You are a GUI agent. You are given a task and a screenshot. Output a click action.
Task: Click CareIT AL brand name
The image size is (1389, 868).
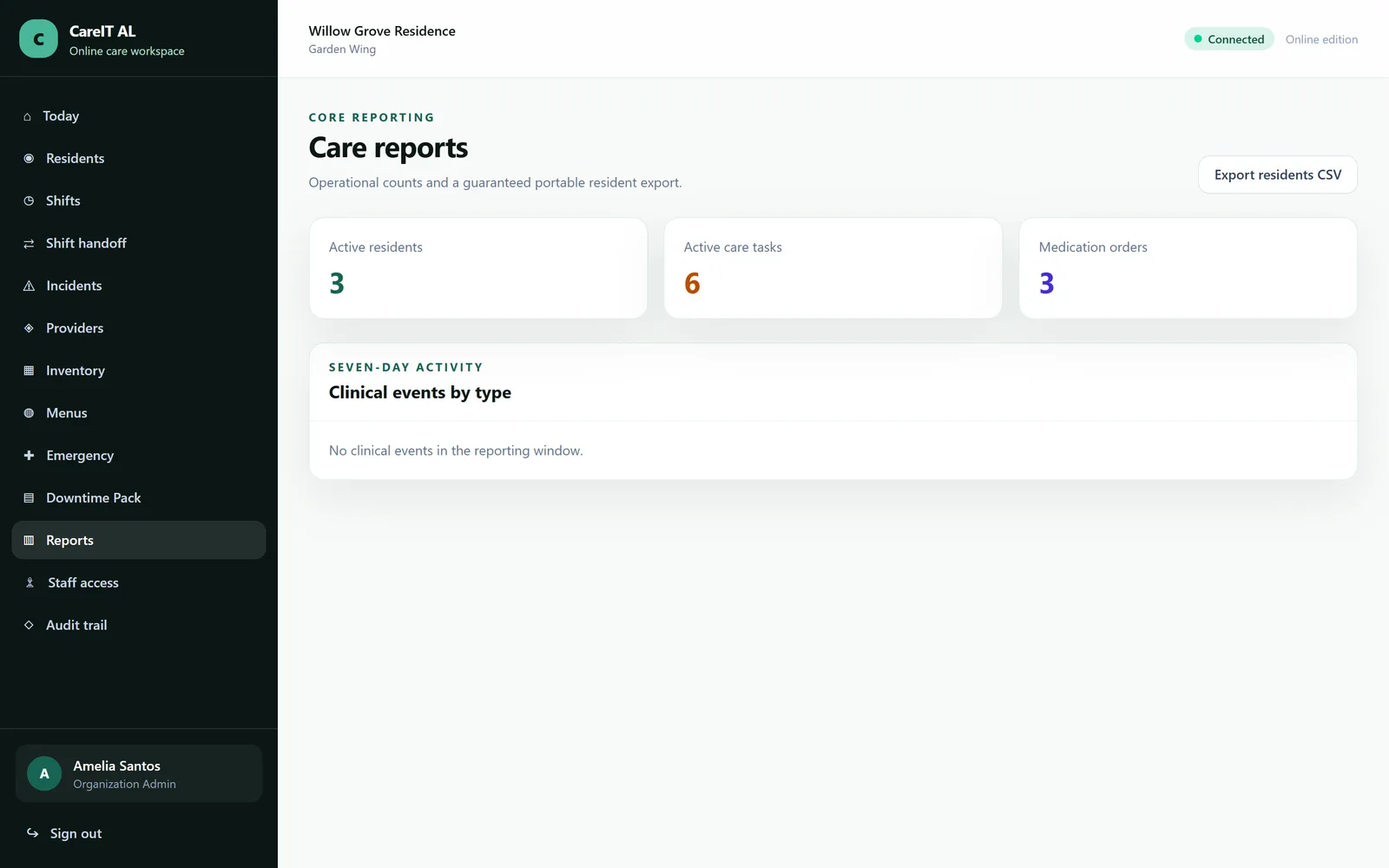pyautogui.click(x=102, y=31)
